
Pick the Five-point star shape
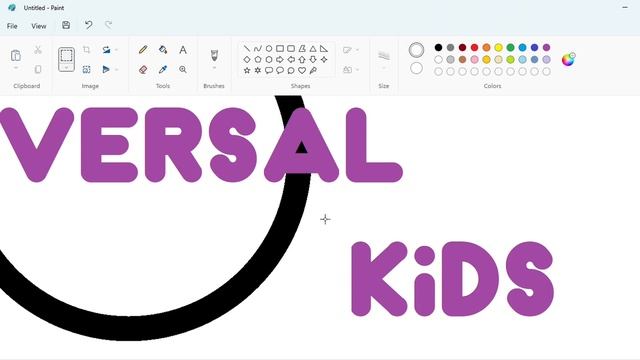click(247, 70)
